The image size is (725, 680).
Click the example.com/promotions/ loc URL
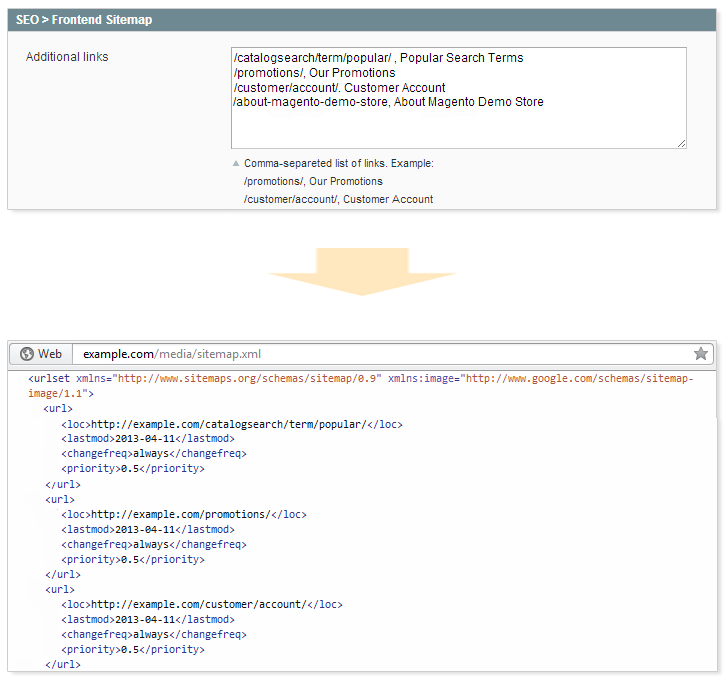pyautogui.click(x=182, y=514)
